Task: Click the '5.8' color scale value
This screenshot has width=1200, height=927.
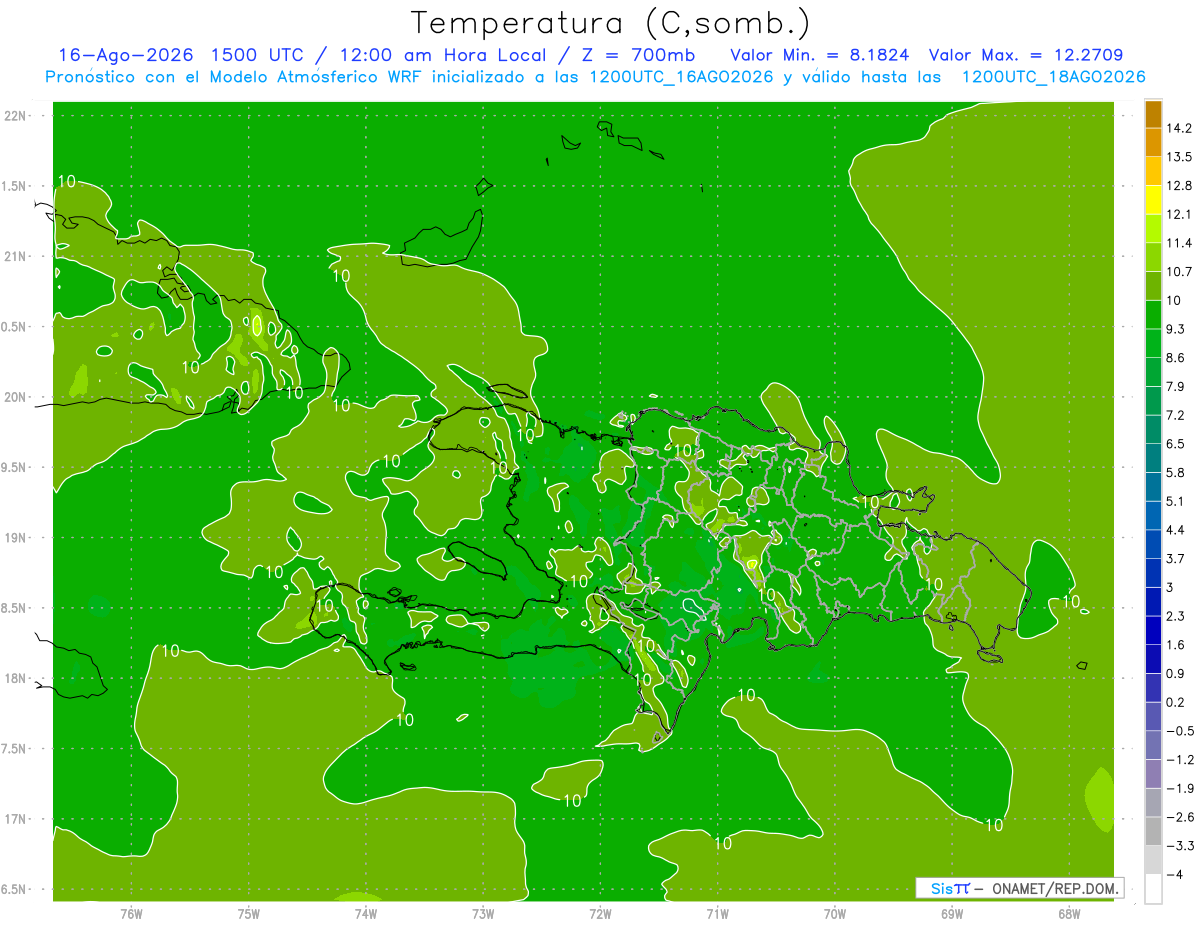Action: click(1176, 472)
